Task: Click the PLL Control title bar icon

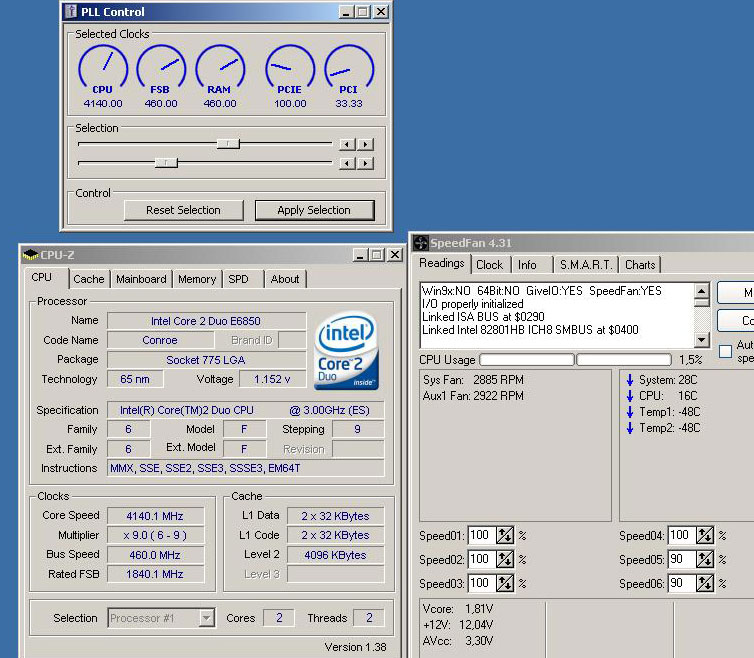Action: click(70, 12)
